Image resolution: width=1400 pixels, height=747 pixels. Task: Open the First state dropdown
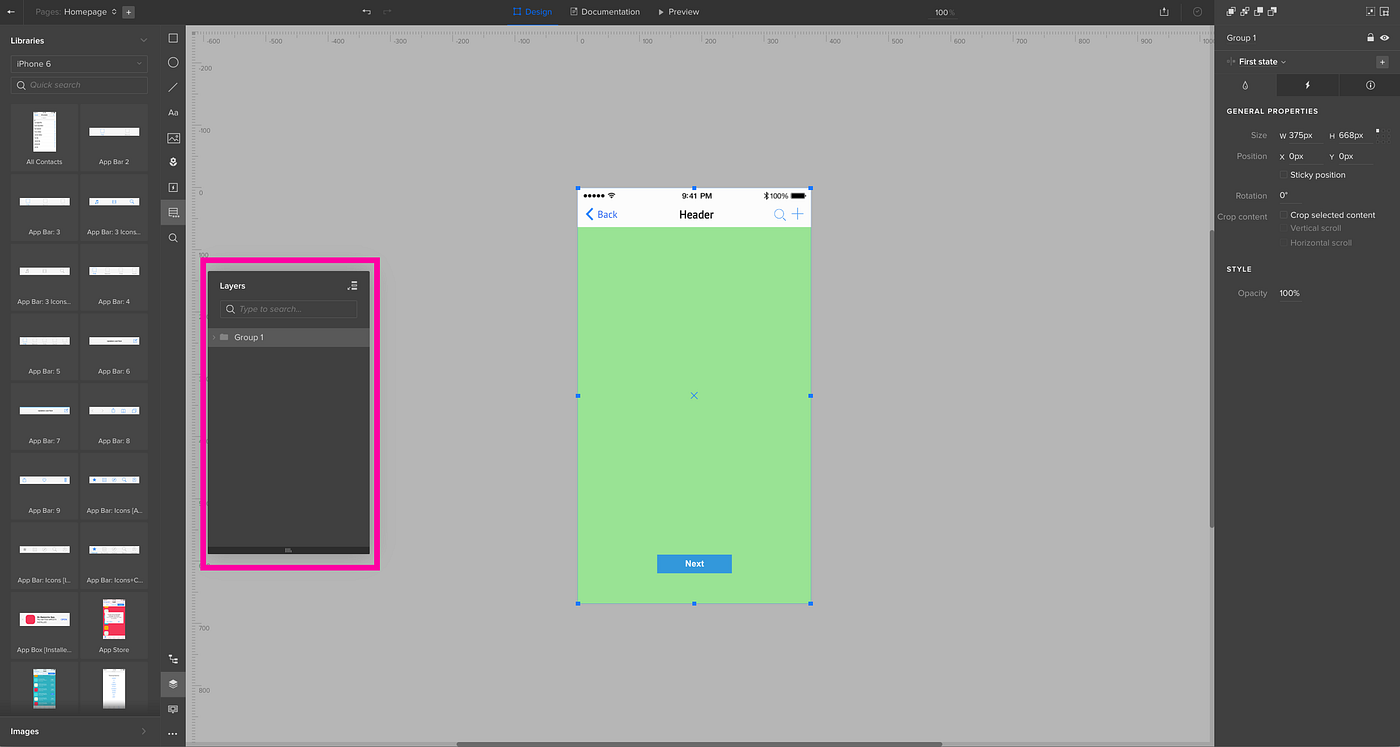point(1262,62)
